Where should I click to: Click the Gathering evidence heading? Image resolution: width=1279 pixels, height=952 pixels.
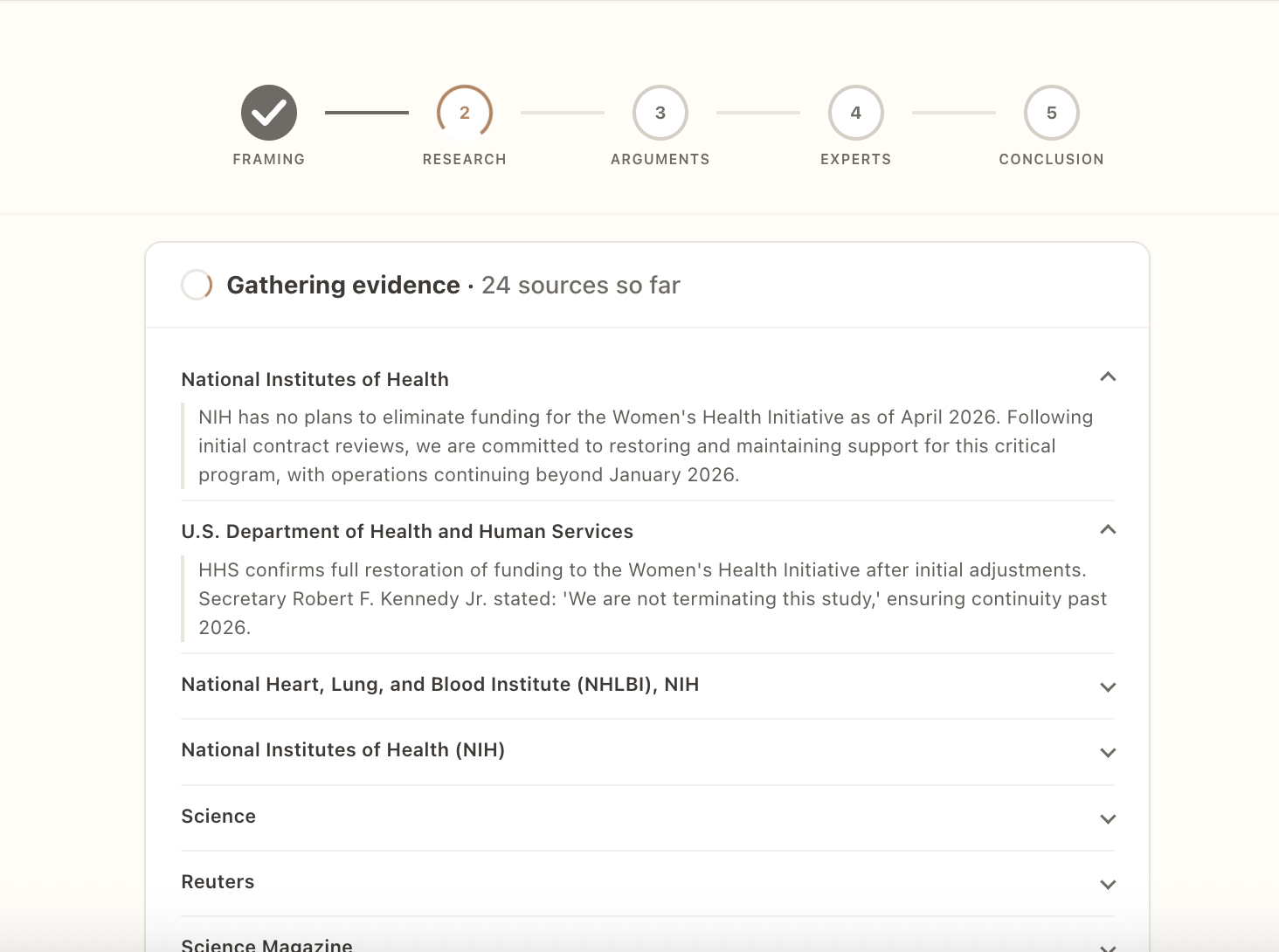pos(343,285)
